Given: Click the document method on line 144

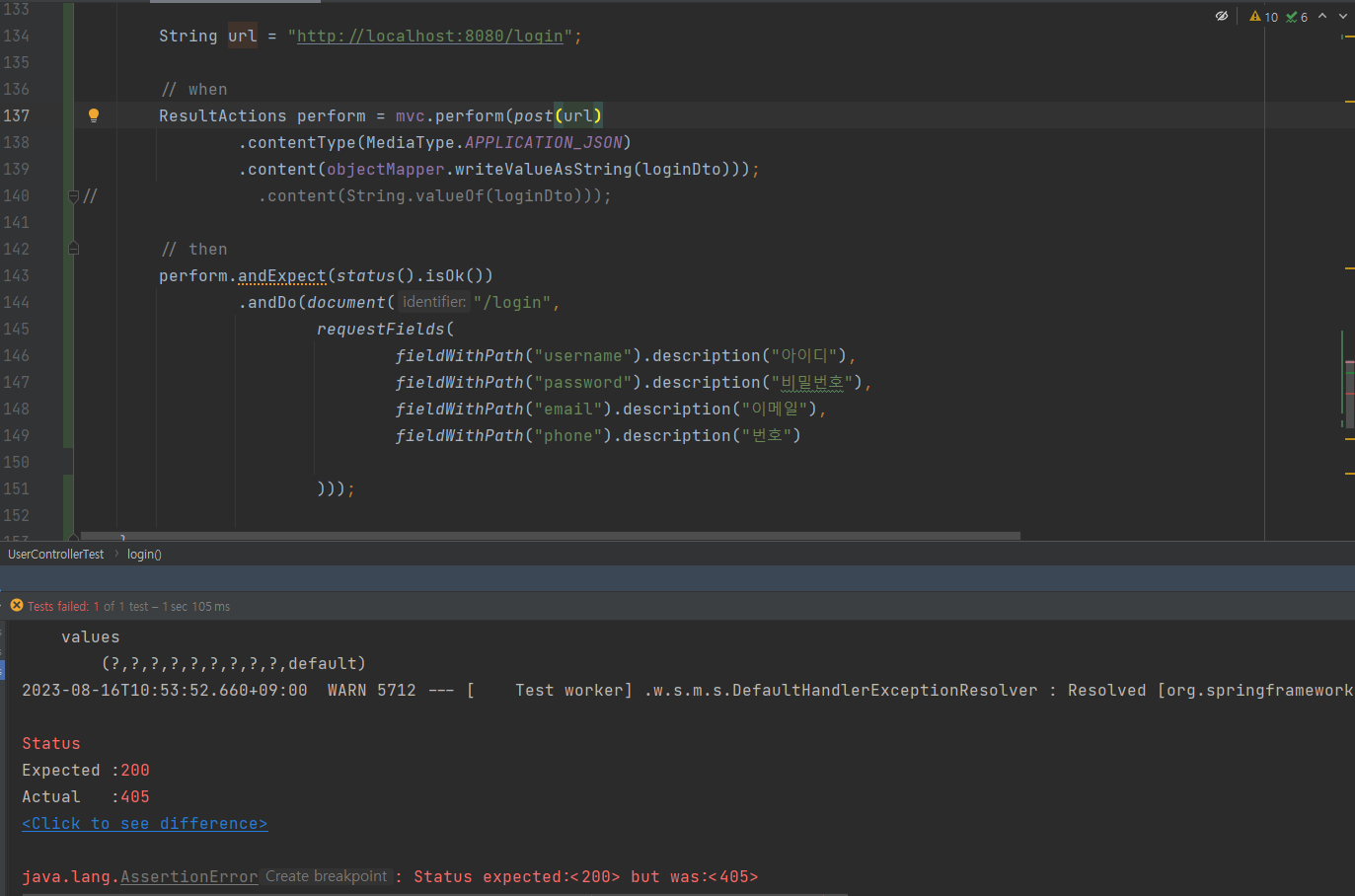Looking at the screenshot, I should [x=346, y=303].
